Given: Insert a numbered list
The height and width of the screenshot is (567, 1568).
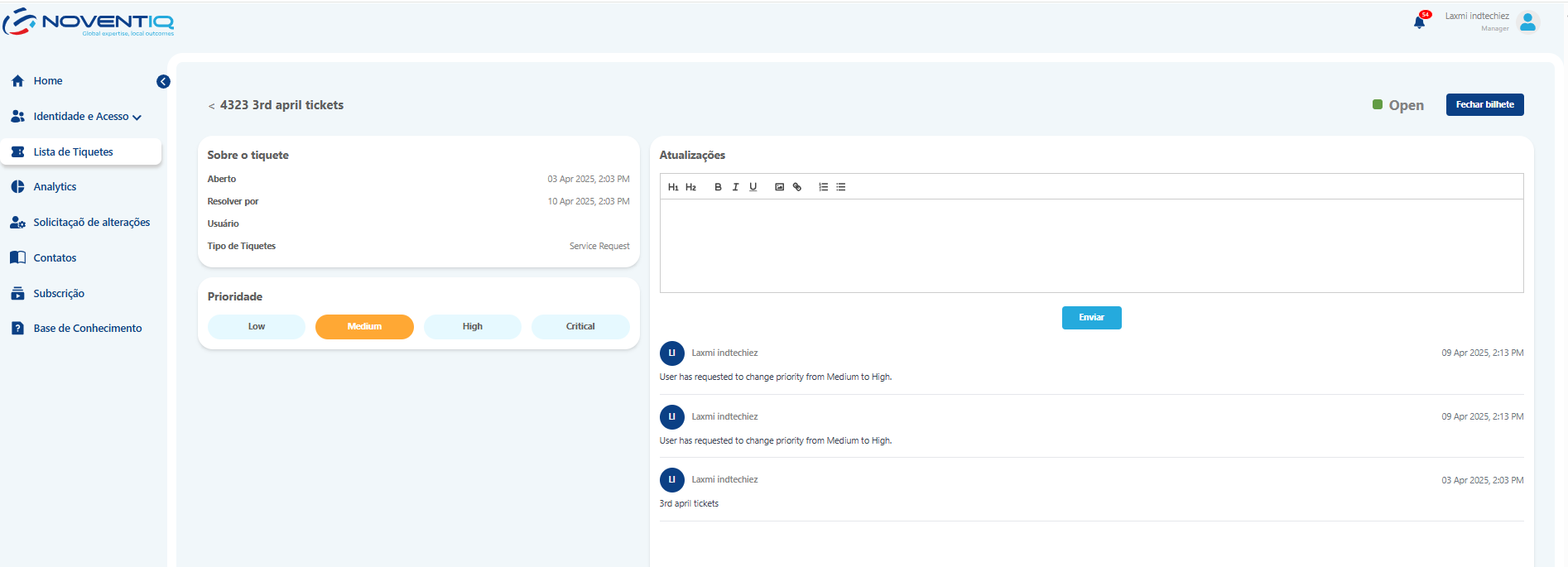Looking at the screenshot, I should pos(823,187).
